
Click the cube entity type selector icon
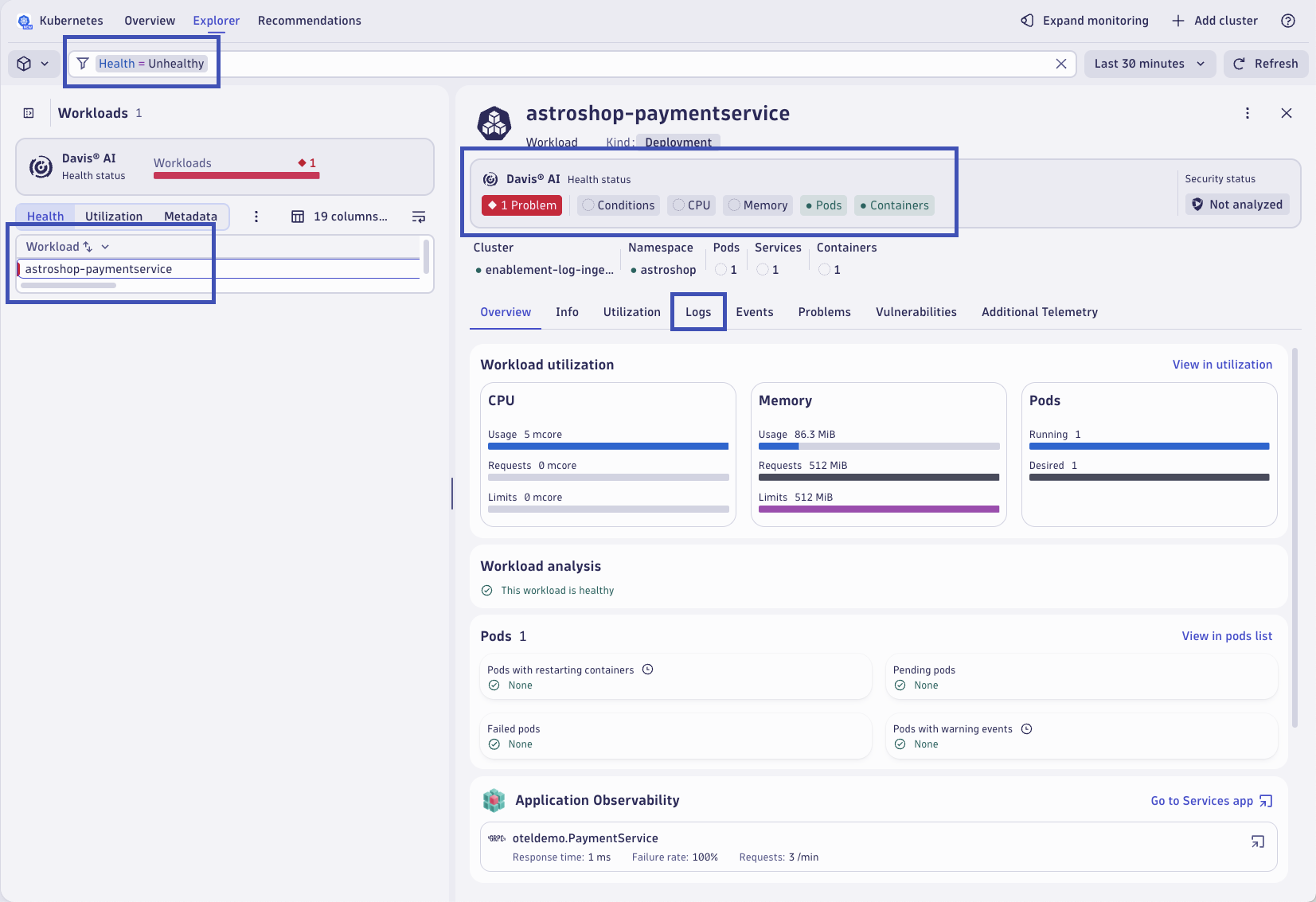click(24, 64)
